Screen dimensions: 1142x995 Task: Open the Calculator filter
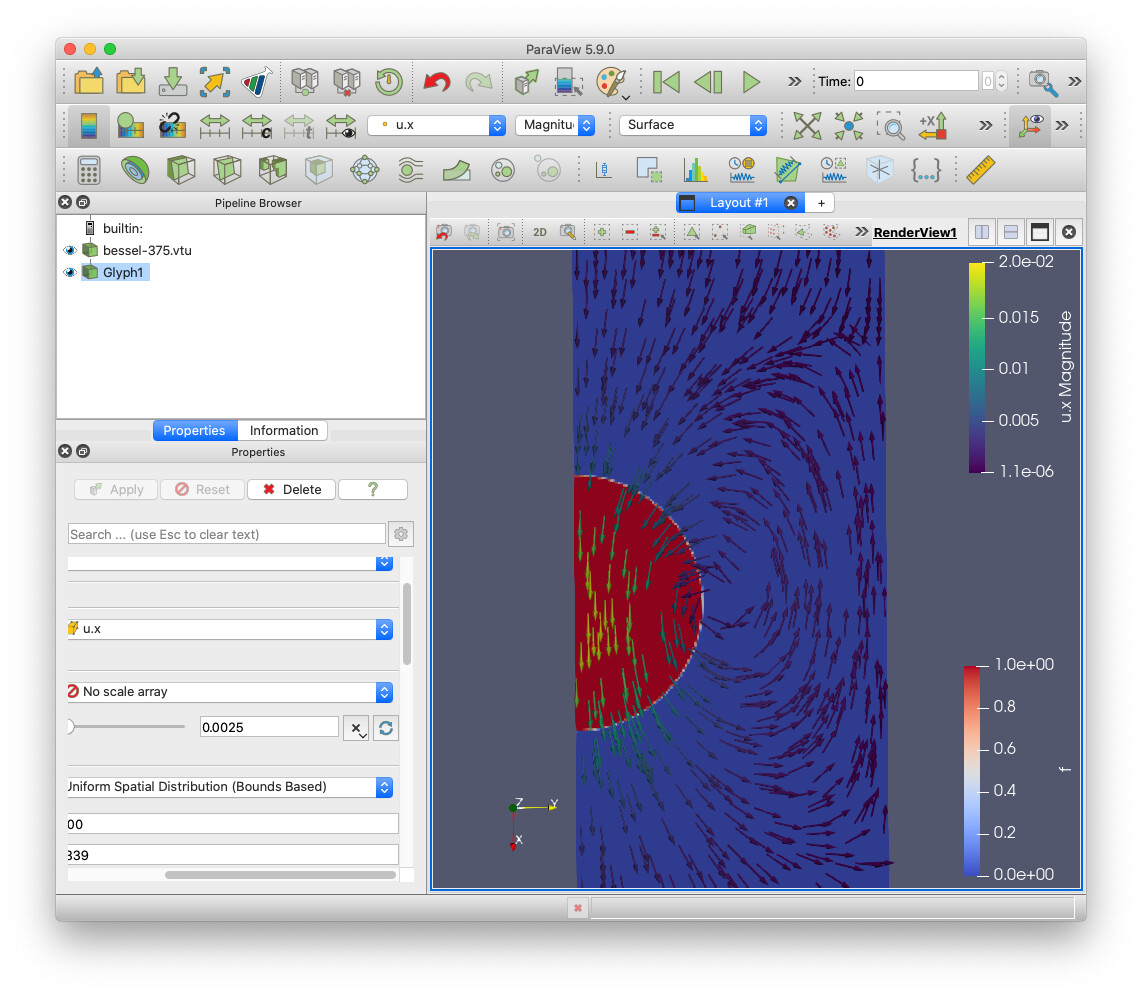point(89,170)
